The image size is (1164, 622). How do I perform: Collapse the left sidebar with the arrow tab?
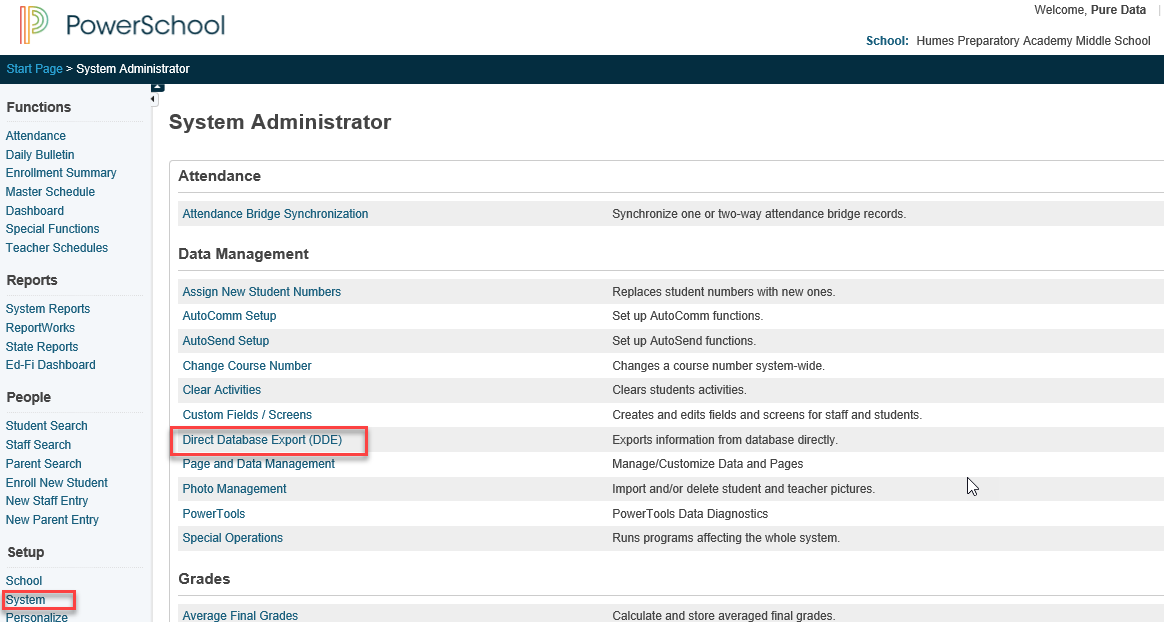click(156, 100)
